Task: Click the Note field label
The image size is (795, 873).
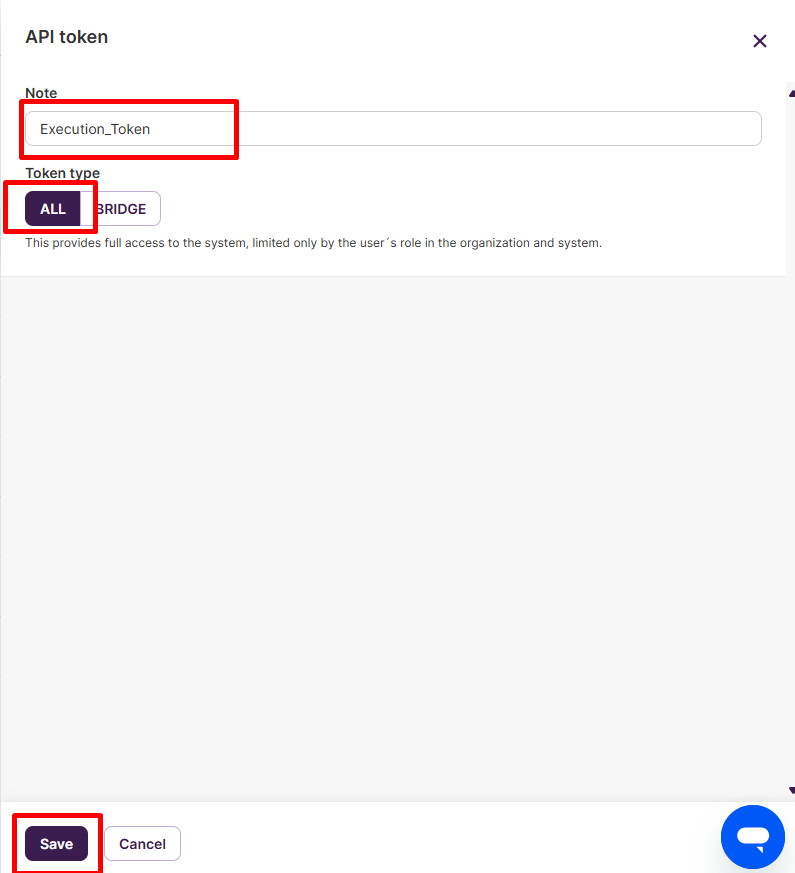Action: click(41, 93)
